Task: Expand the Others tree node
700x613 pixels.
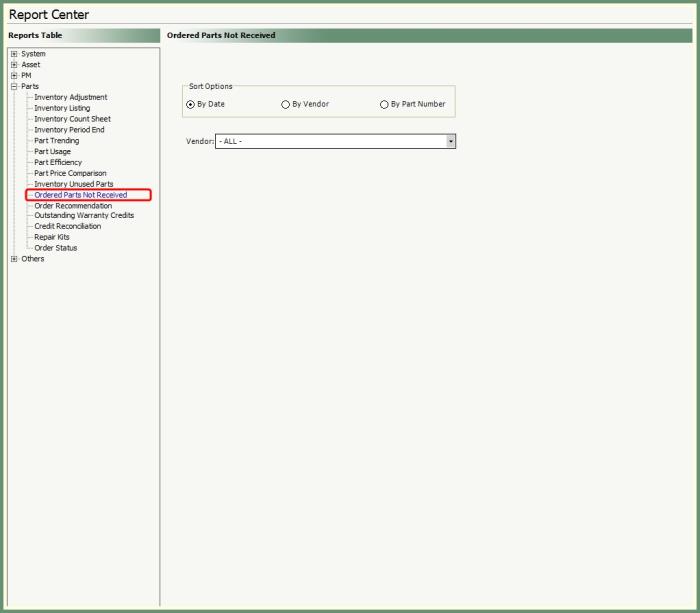Action: click(14, 259)
